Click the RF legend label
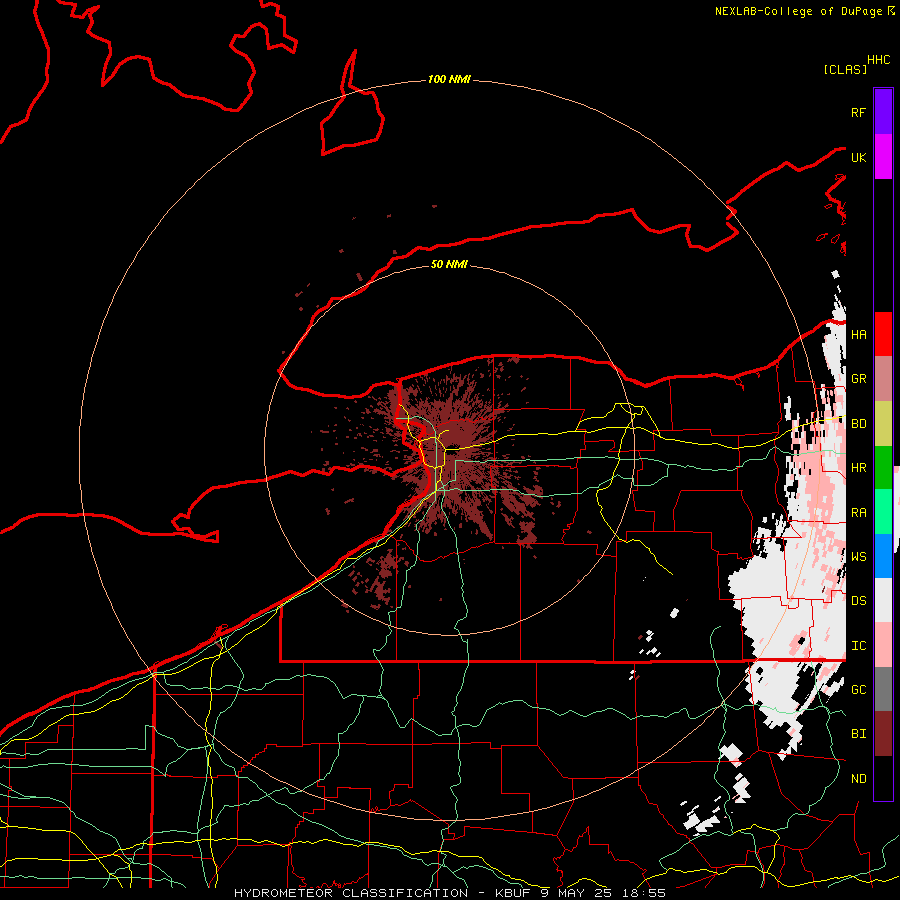 [859, 112]
